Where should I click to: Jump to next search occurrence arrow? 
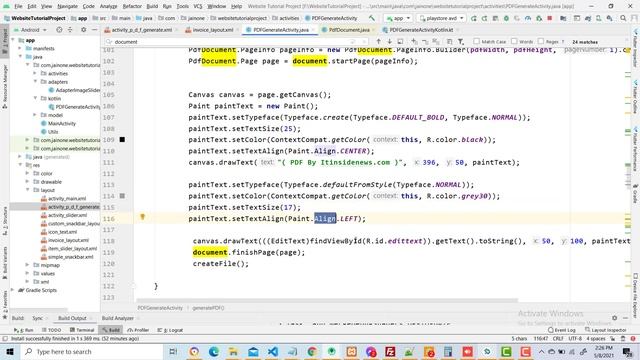[x=389, y=42]
